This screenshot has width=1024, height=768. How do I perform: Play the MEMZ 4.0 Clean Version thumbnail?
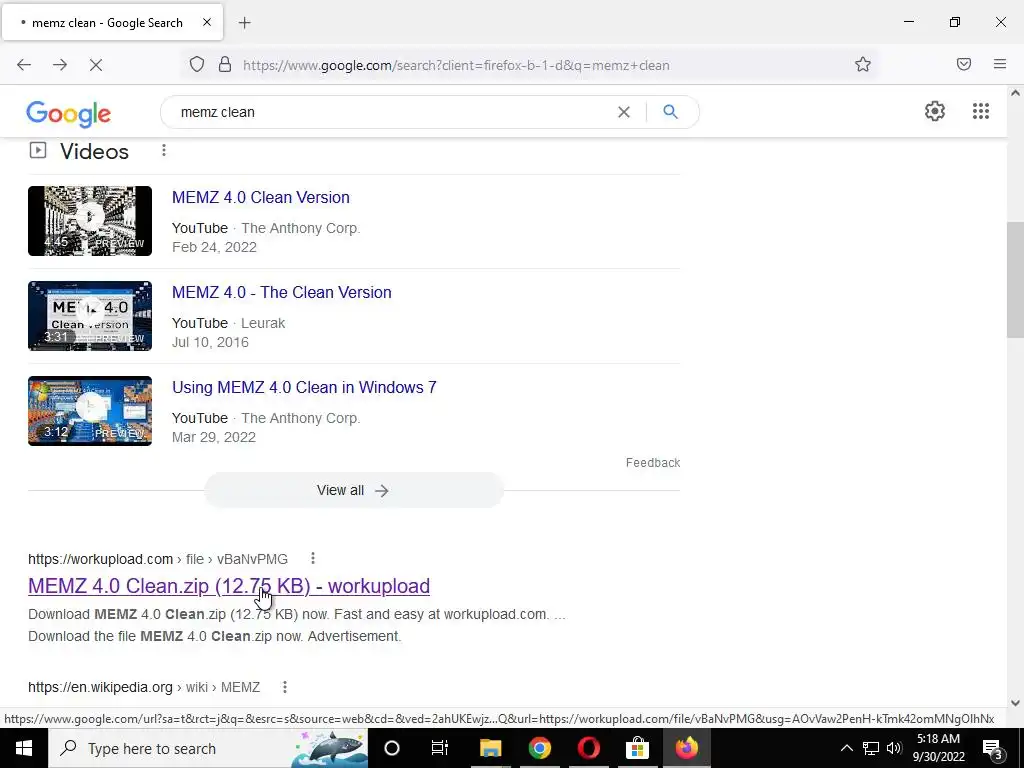pyautogui.click(x=90, y=221)
